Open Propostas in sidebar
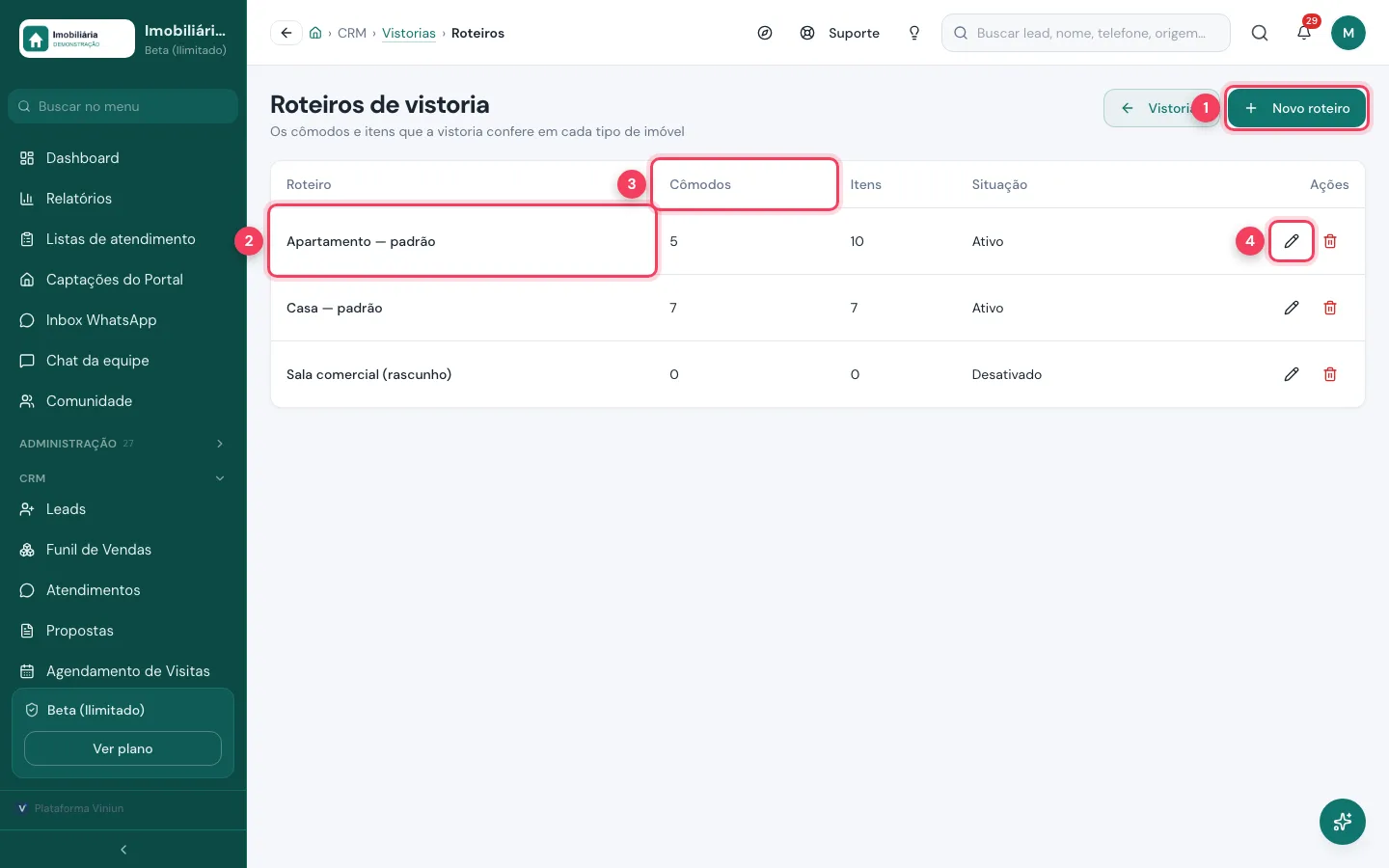 click(x=123, y=631)
